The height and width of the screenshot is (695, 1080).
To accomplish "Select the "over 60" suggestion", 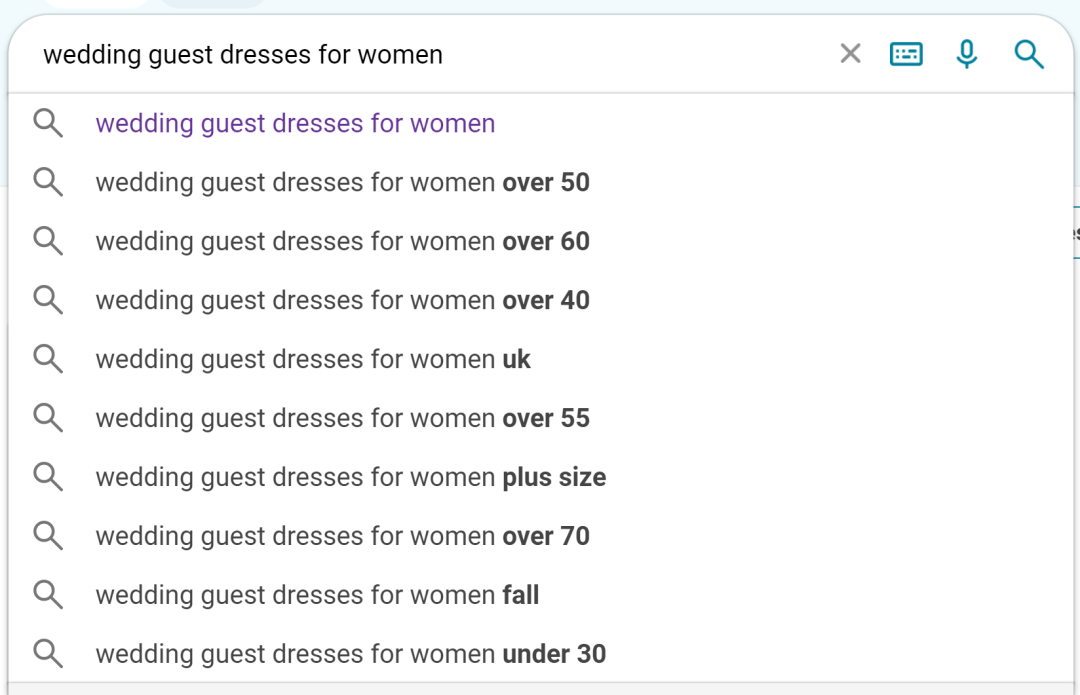I will tap(342, 242).
